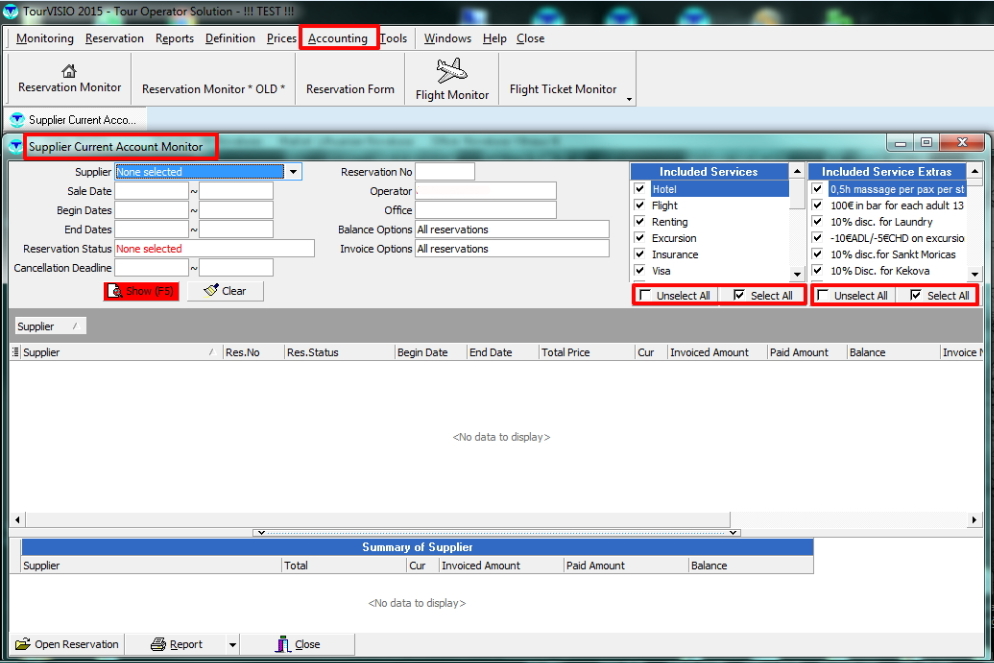Open Flight Monitor airplane icon
This screenshot has width=994, height=663.
(x=452, y=71)
